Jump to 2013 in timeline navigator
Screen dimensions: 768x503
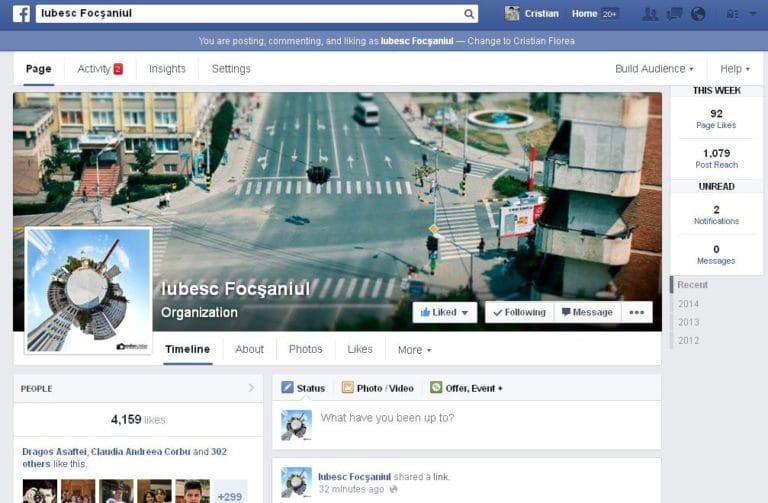[688, 322]
